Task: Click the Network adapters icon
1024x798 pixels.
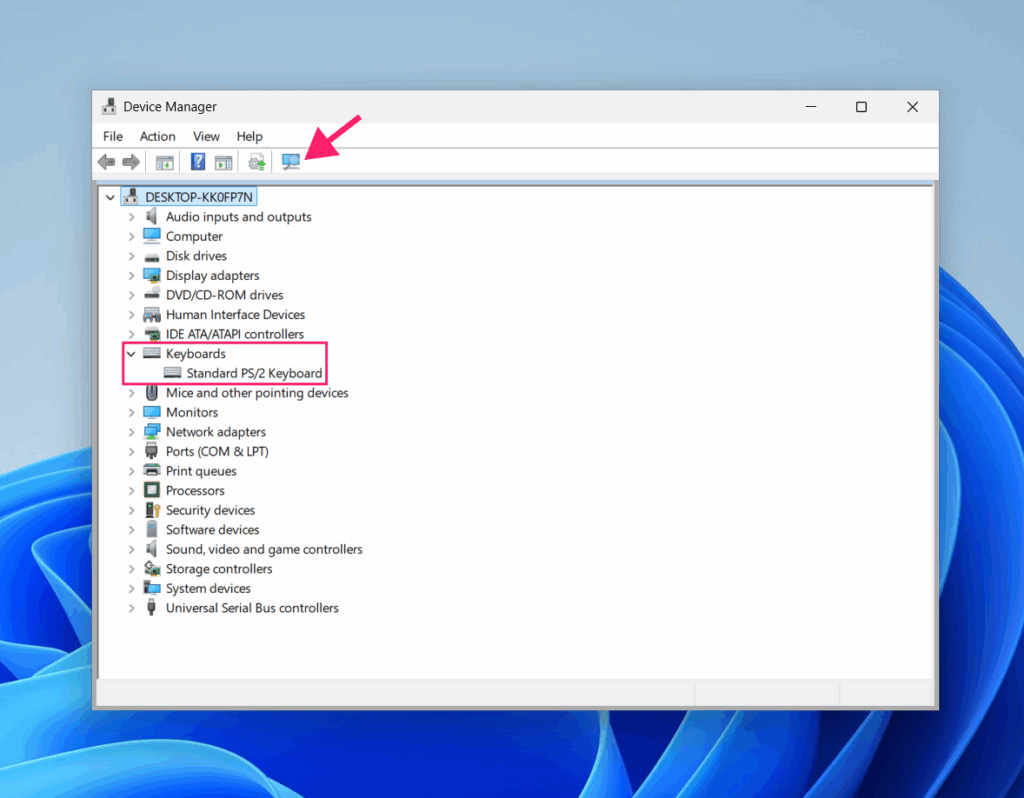Action: click(152, 432)
